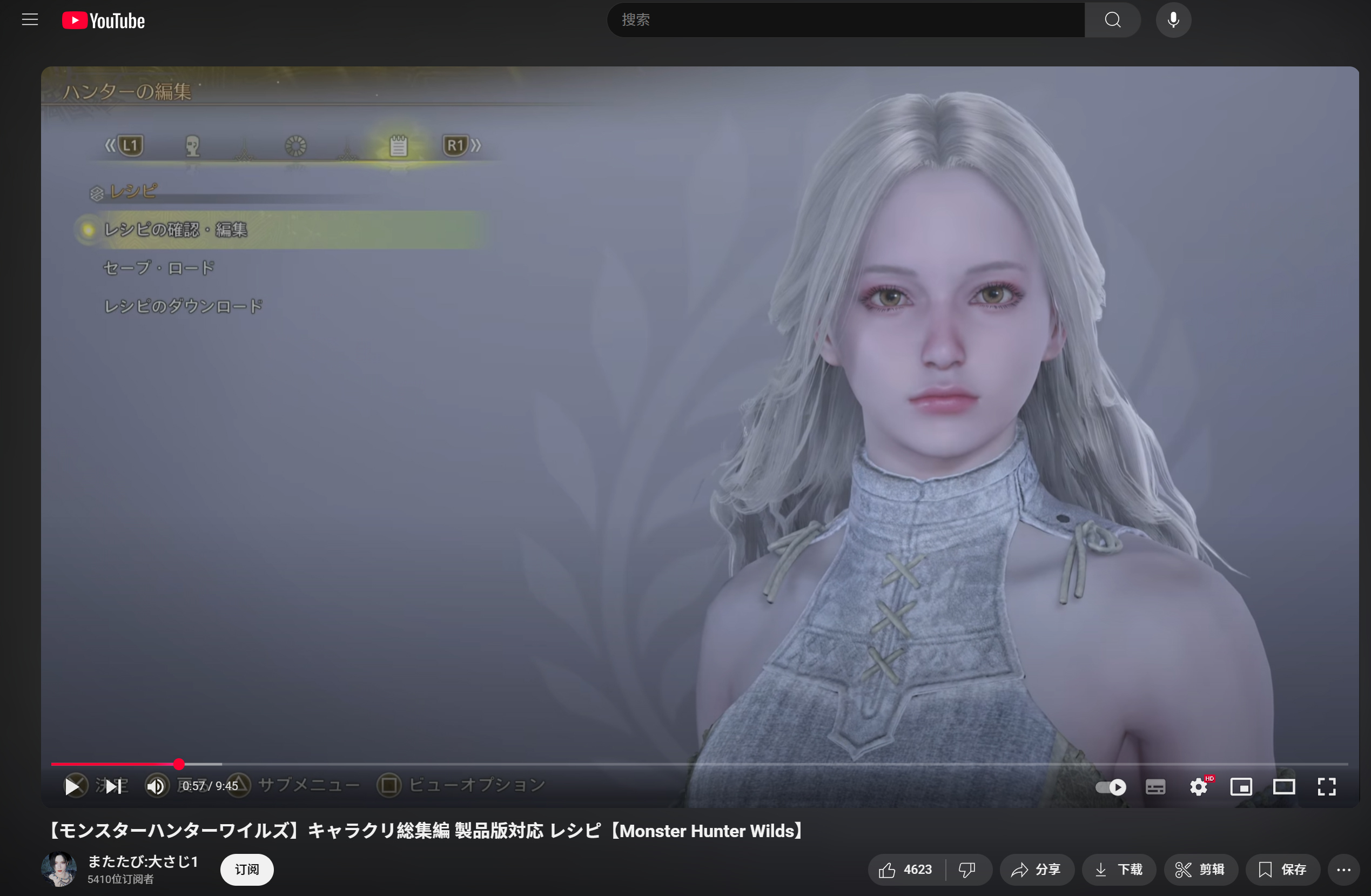Dislike the video
The image size is (1371, 896).
(x=968, y=870)
